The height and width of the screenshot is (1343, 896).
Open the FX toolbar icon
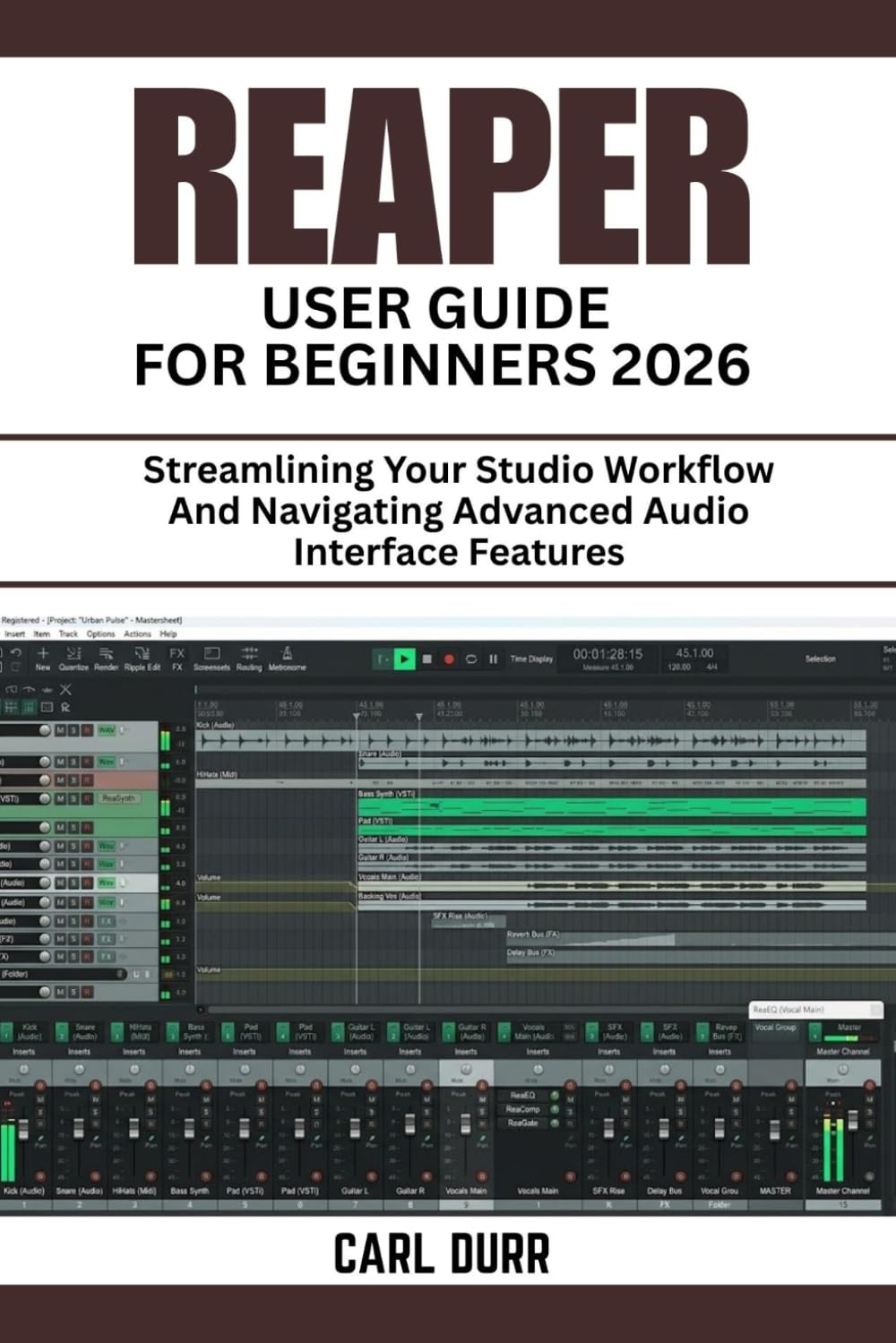(177, 659)
